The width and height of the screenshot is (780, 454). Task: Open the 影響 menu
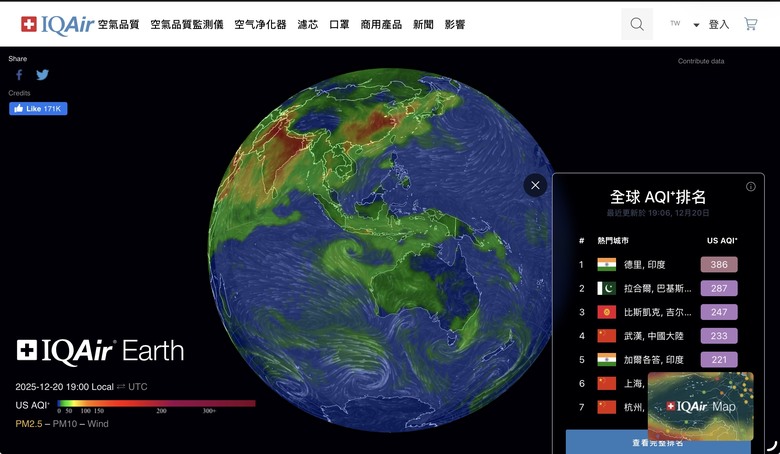pyautogui.click(x=455, y=24)
